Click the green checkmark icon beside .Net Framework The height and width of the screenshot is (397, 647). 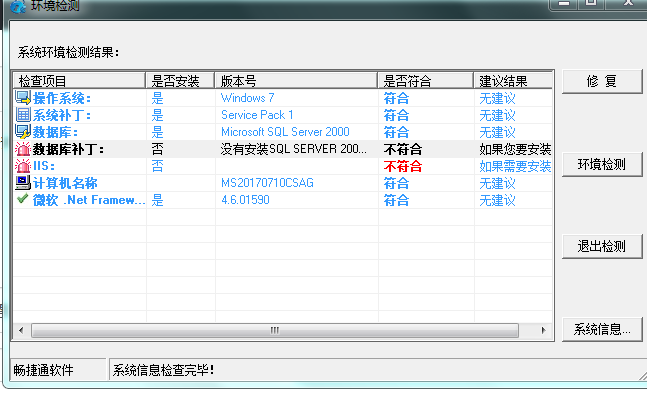click(23, 199)
